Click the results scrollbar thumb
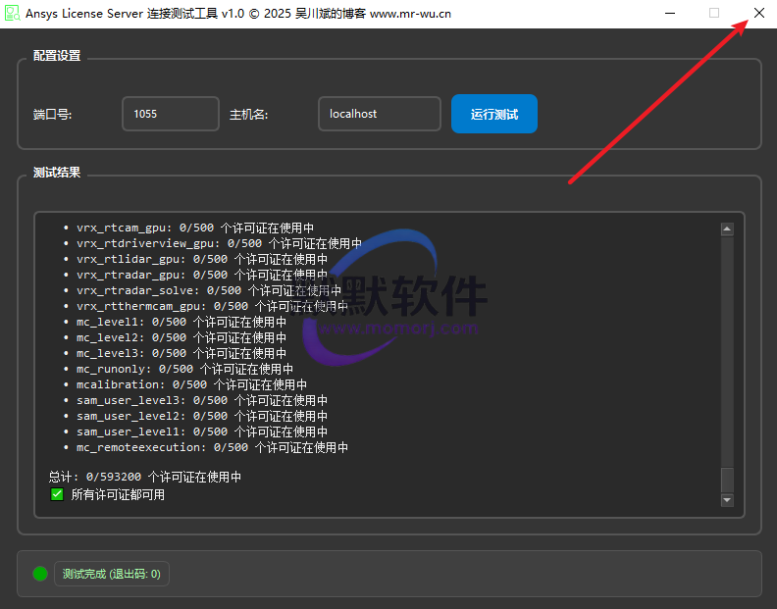 click(727, 480)
